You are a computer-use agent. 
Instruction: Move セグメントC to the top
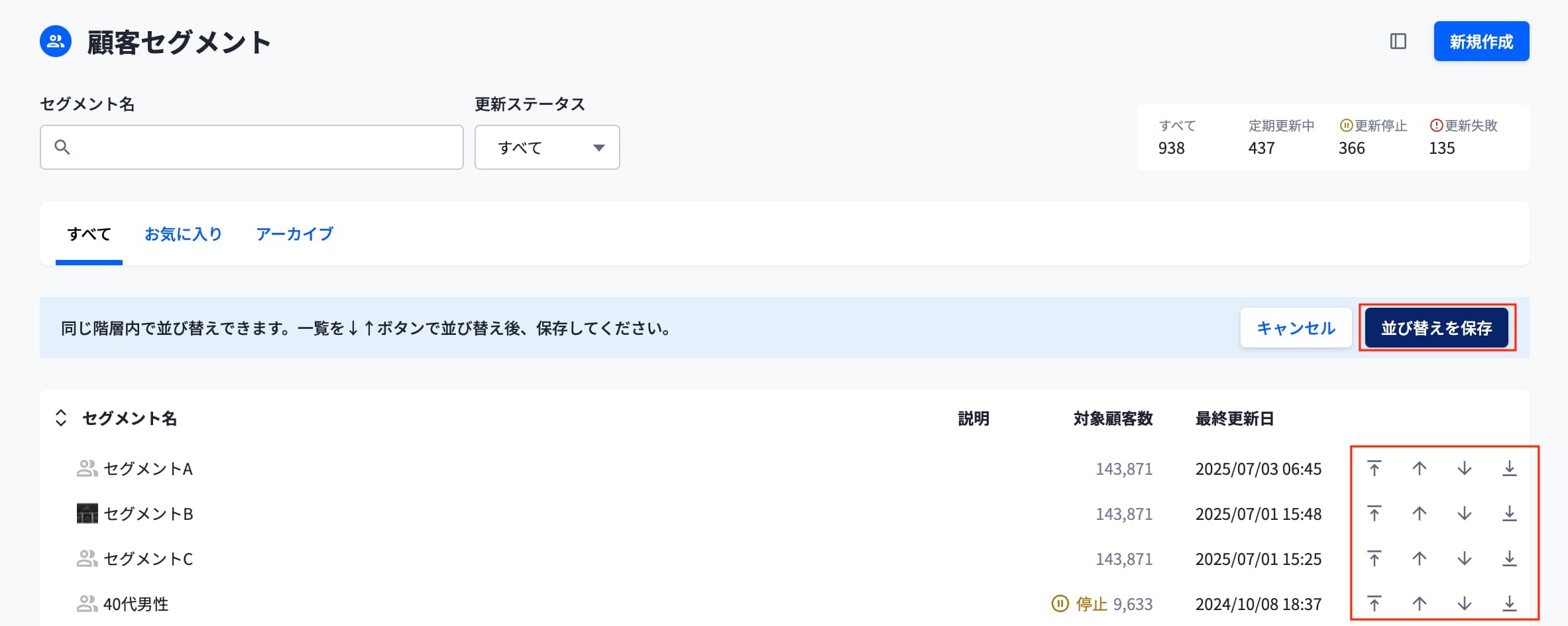coord(1374,559)
